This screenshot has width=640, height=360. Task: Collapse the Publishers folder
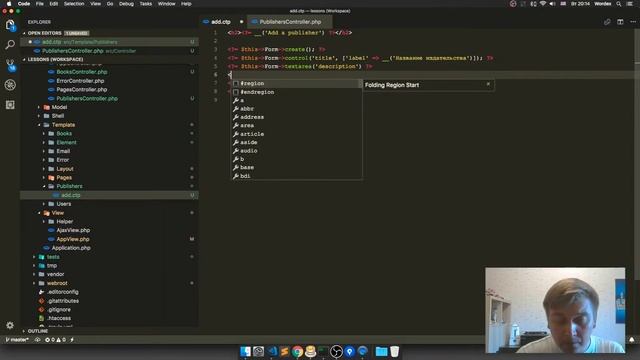coord(69,186)
